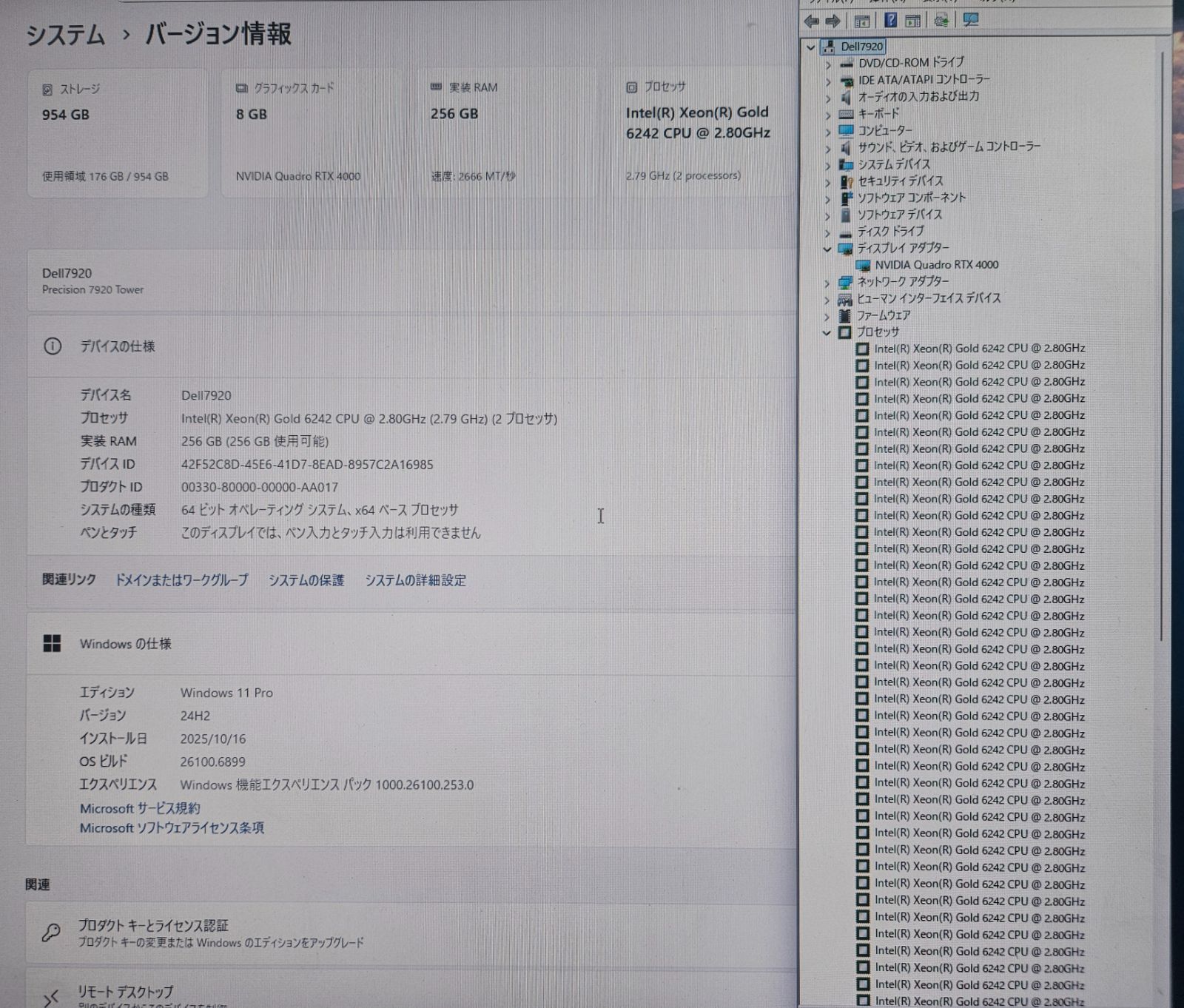
Task: Open the Microsoft サービス規約 link
Action: (140, 808)
